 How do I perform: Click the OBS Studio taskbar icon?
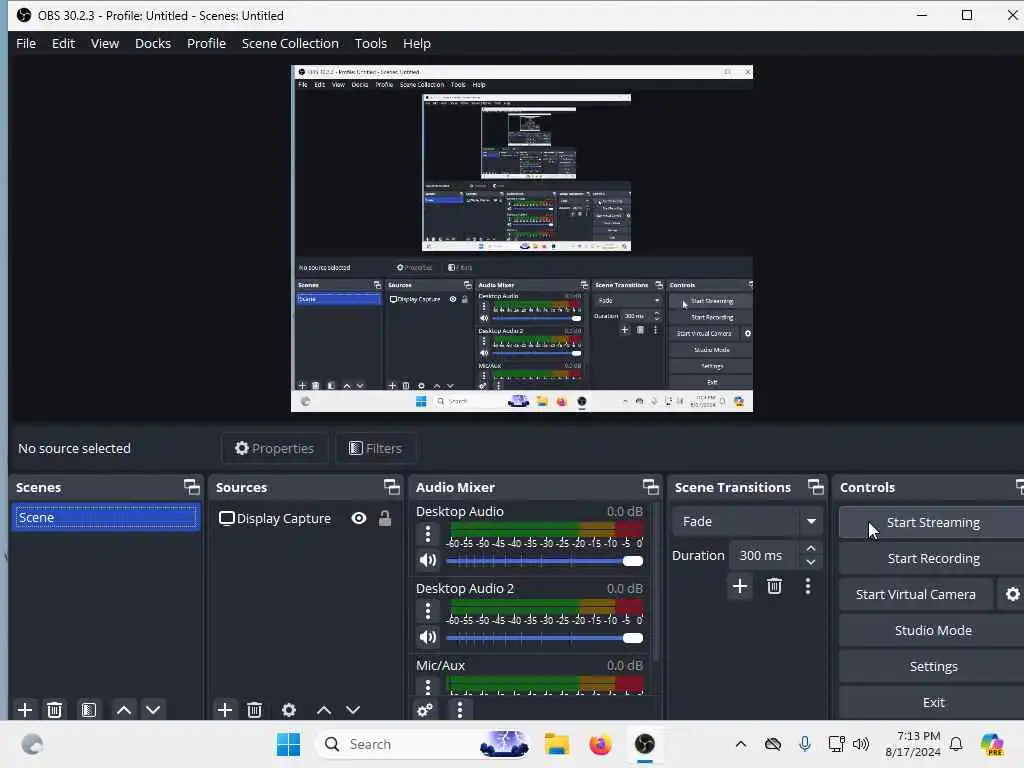pyautogui.click(x=645, y=744)
